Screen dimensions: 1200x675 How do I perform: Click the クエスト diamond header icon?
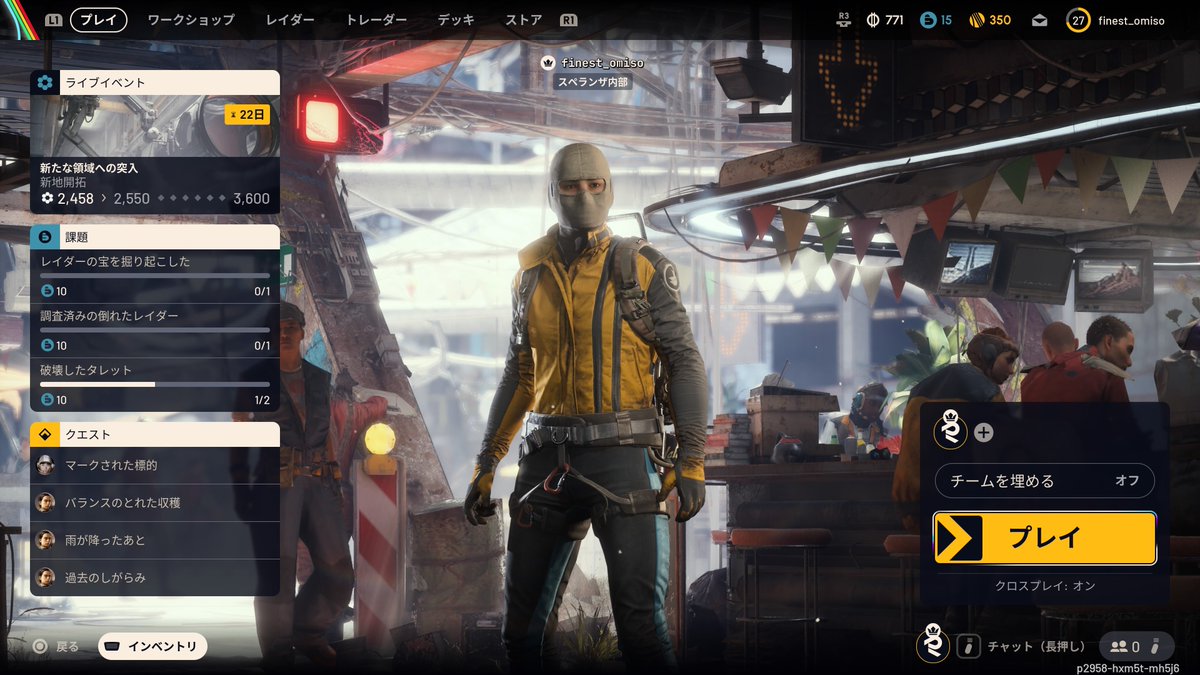[44, 435]
